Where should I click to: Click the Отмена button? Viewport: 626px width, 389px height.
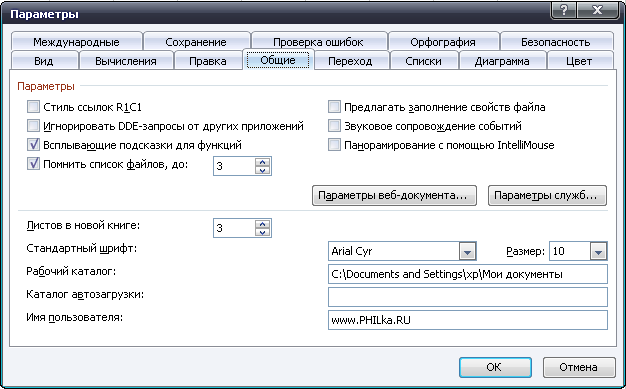point(578,367)
